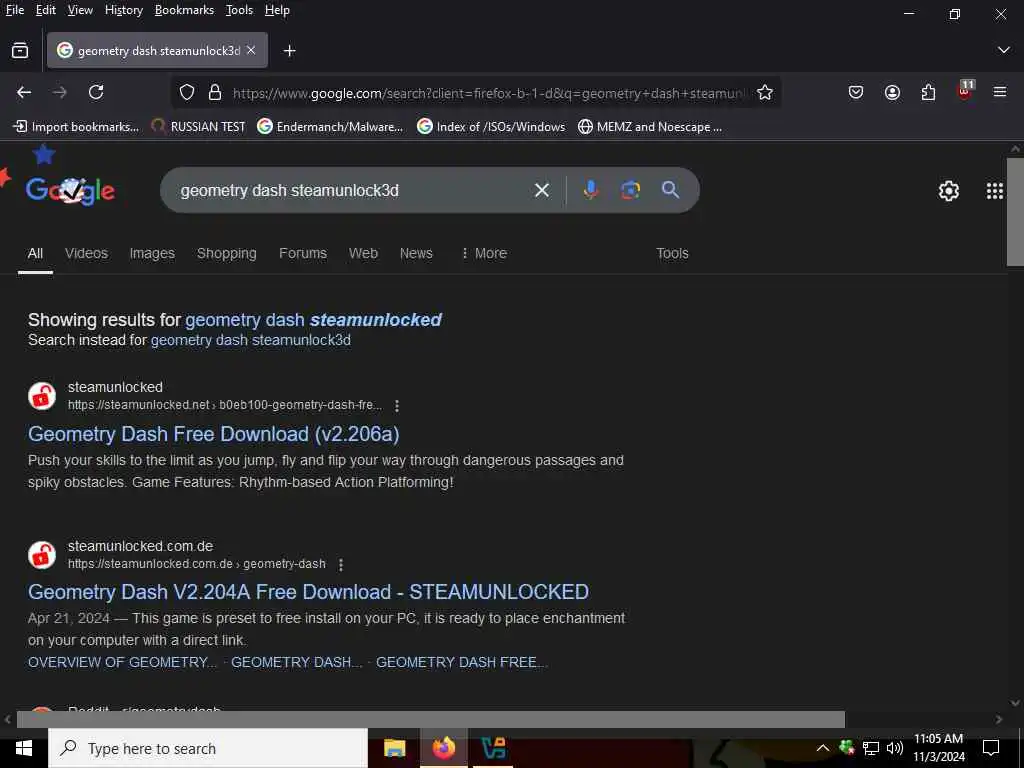The height and width of the screenshot is (768, 1024).
Task: Open the Windows Start menu
Action: pyautogui.click(x=24, y=748)
